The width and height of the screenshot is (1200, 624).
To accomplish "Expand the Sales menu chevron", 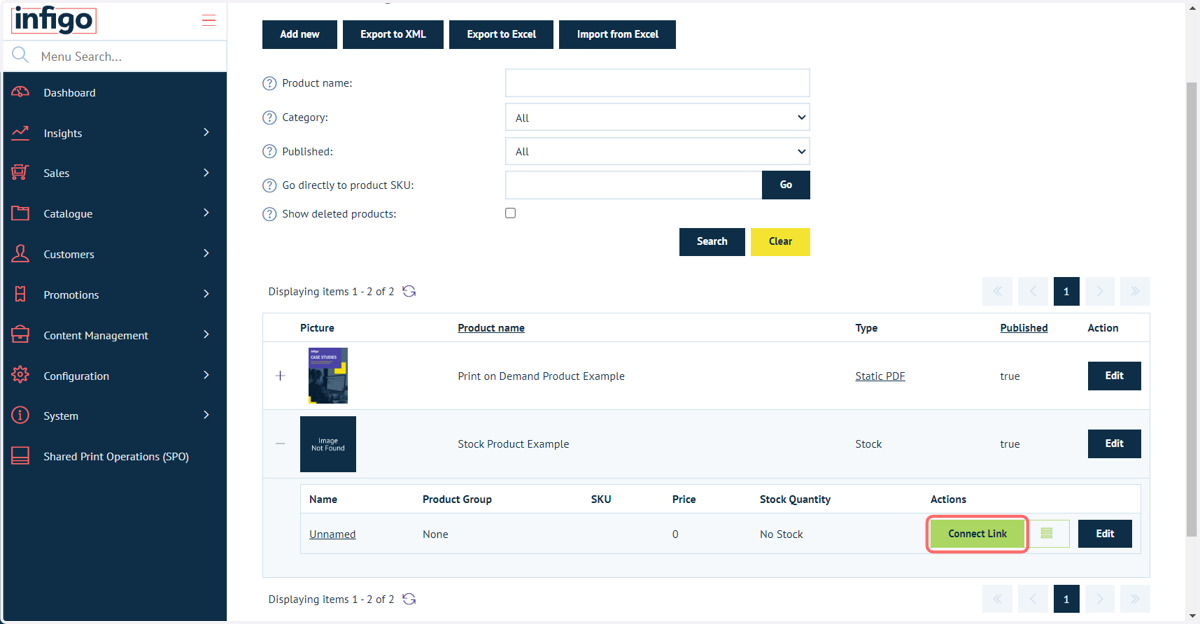I will pyautogui.click(x=206, y=173).
